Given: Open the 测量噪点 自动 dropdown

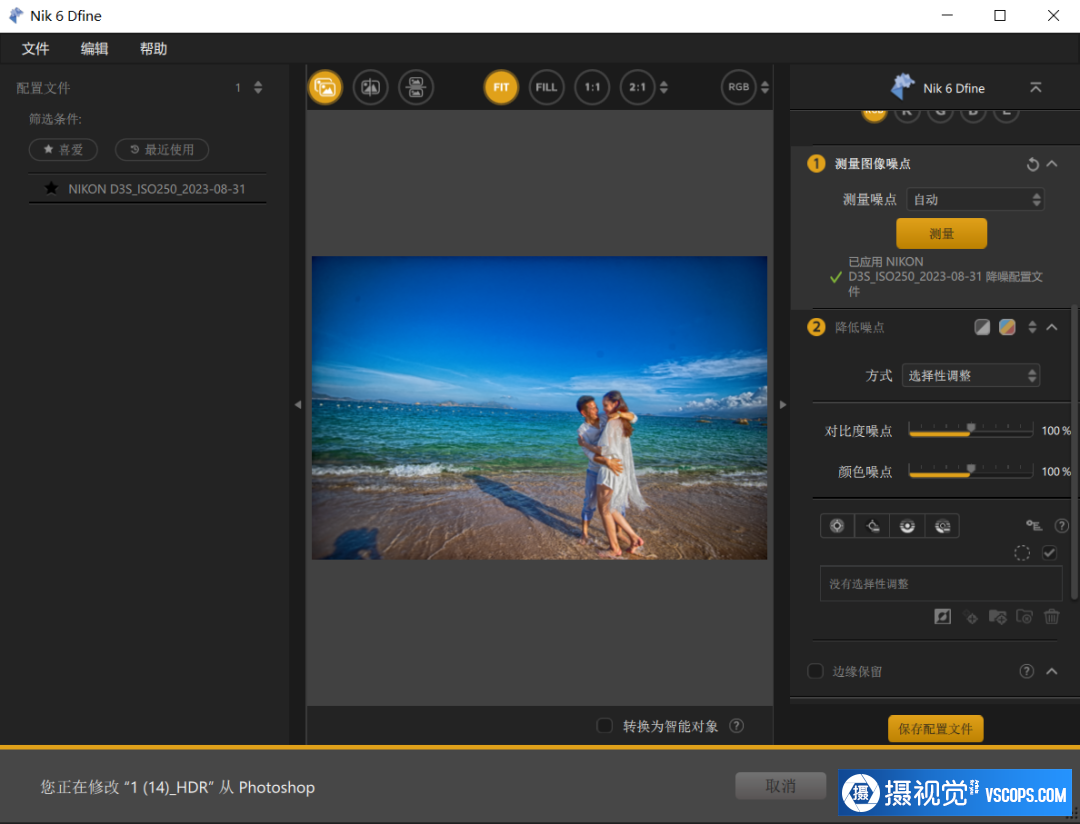Looking at the screenshot, I should point(975,199).
